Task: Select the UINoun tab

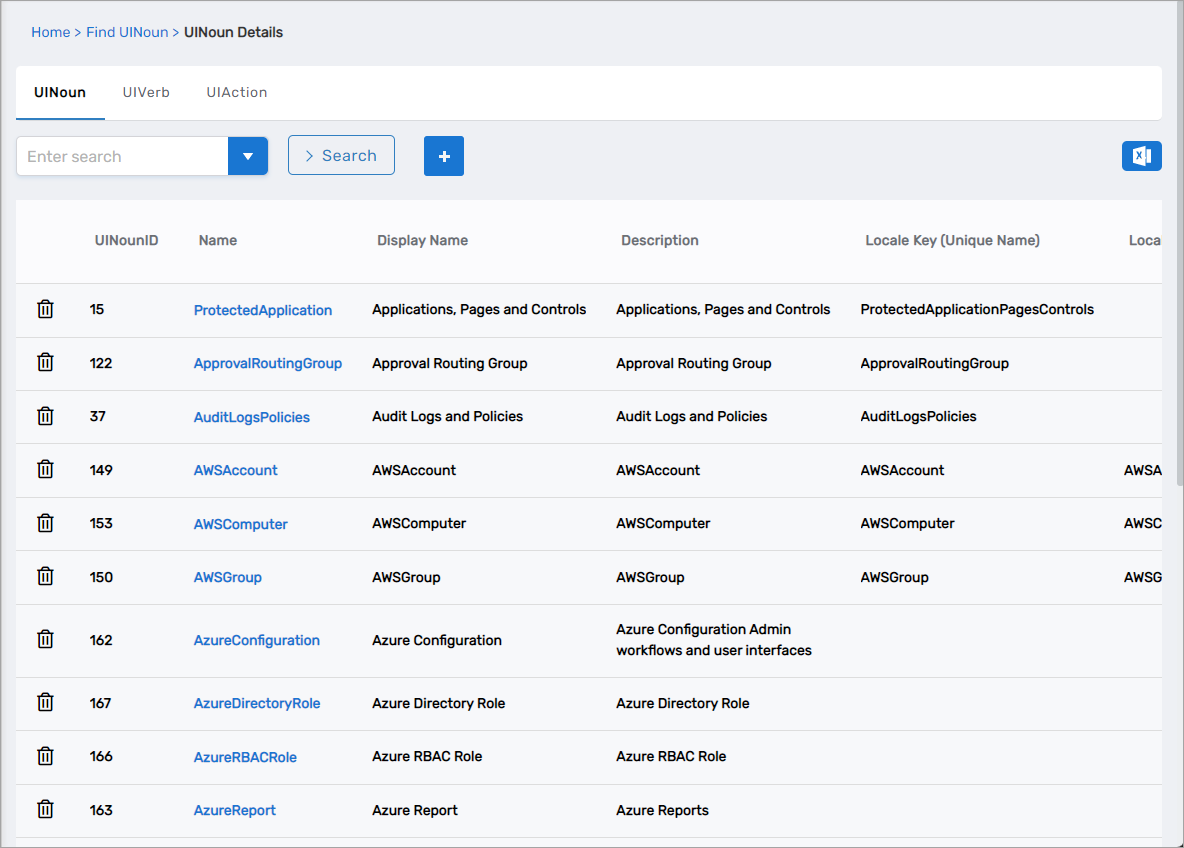Action: coord(60,92)
